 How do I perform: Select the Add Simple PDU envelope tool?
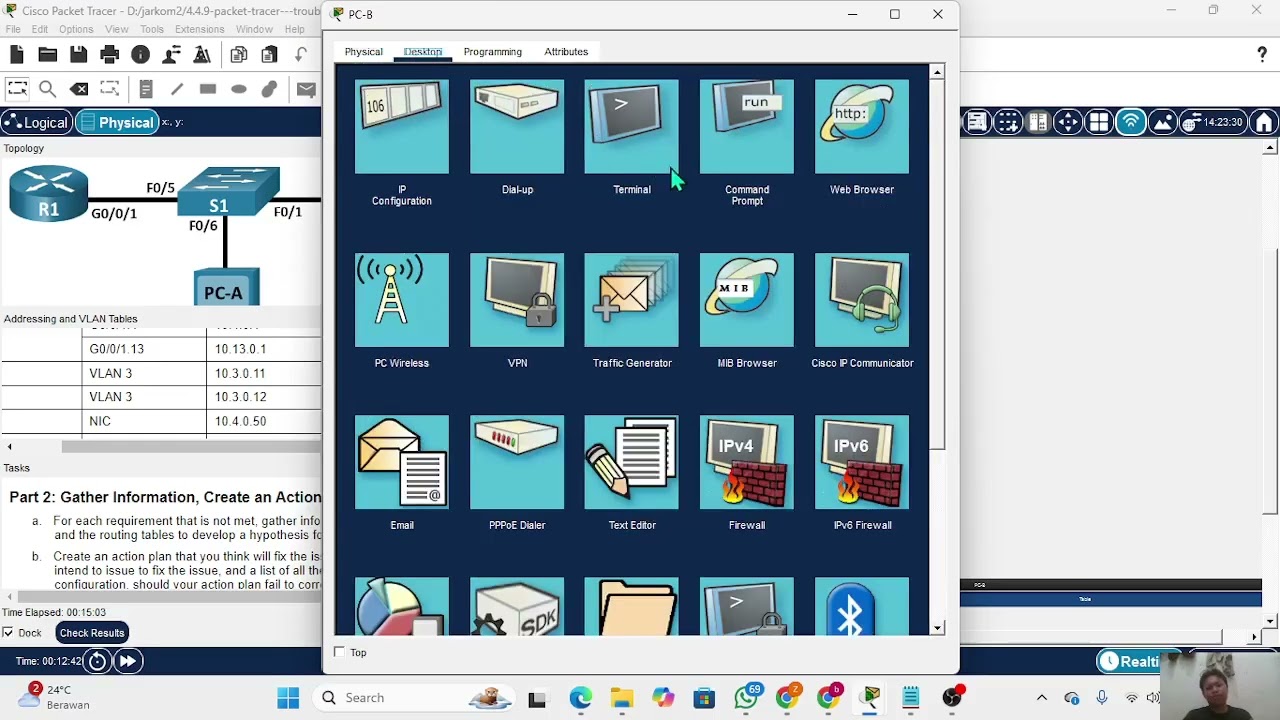click(x=306, y=89)
